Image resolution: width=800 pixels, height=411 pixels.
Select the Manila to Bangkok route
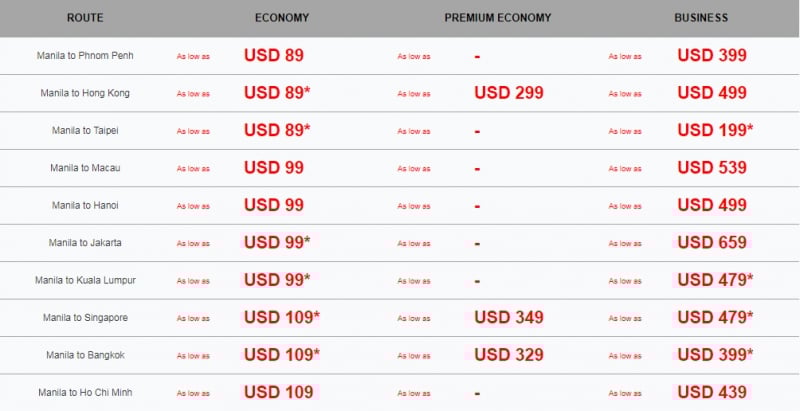[x=85, y=355]
